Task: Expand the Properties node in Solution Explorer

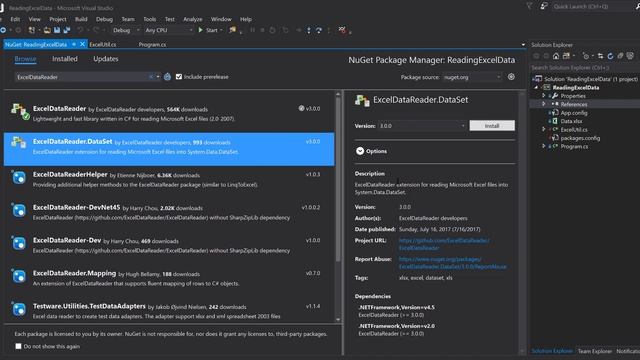Action: tap(544, 96)
